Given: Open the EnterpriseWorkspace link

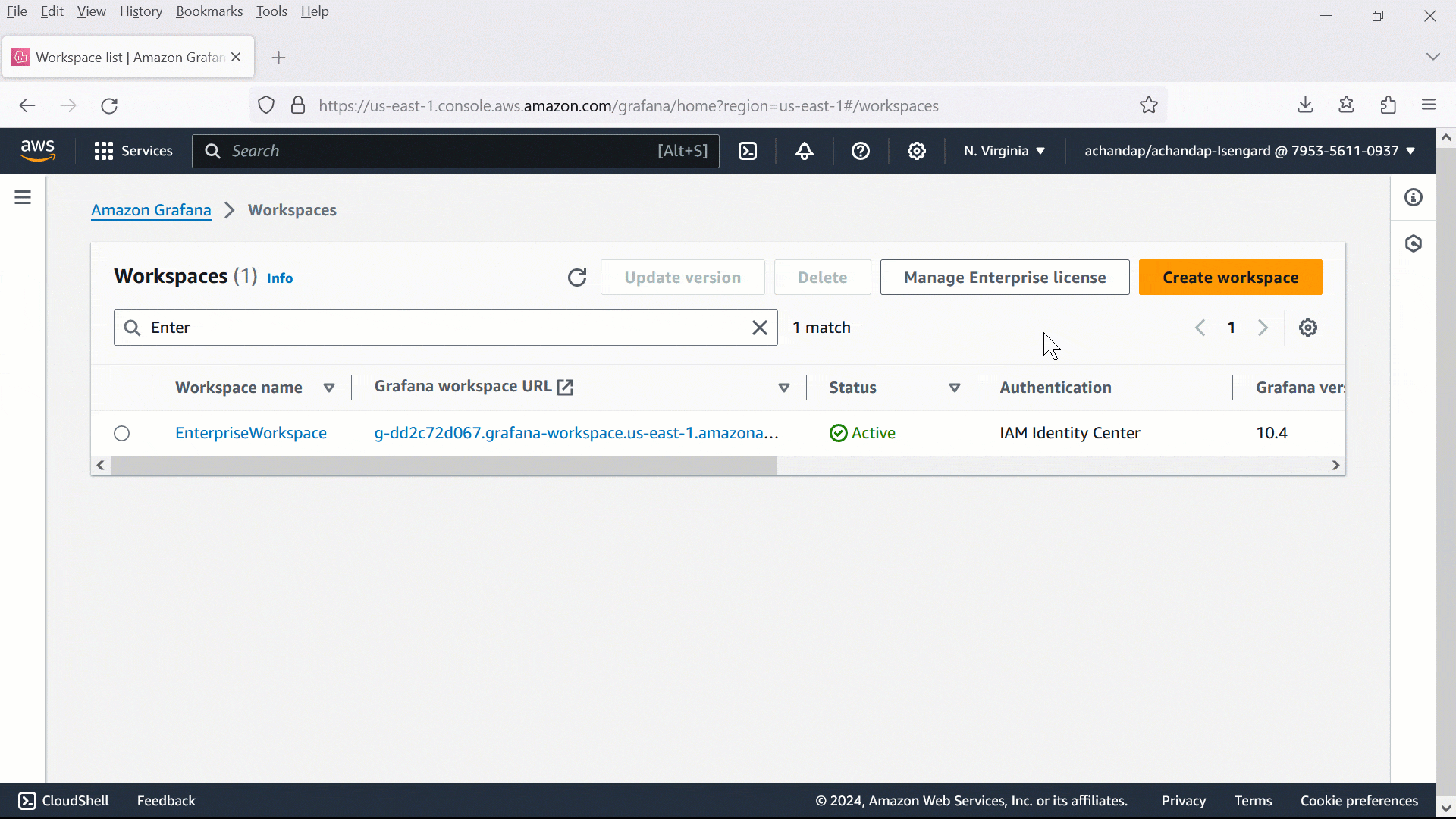Looking at the screenshot, I should (x=251, y=433).
